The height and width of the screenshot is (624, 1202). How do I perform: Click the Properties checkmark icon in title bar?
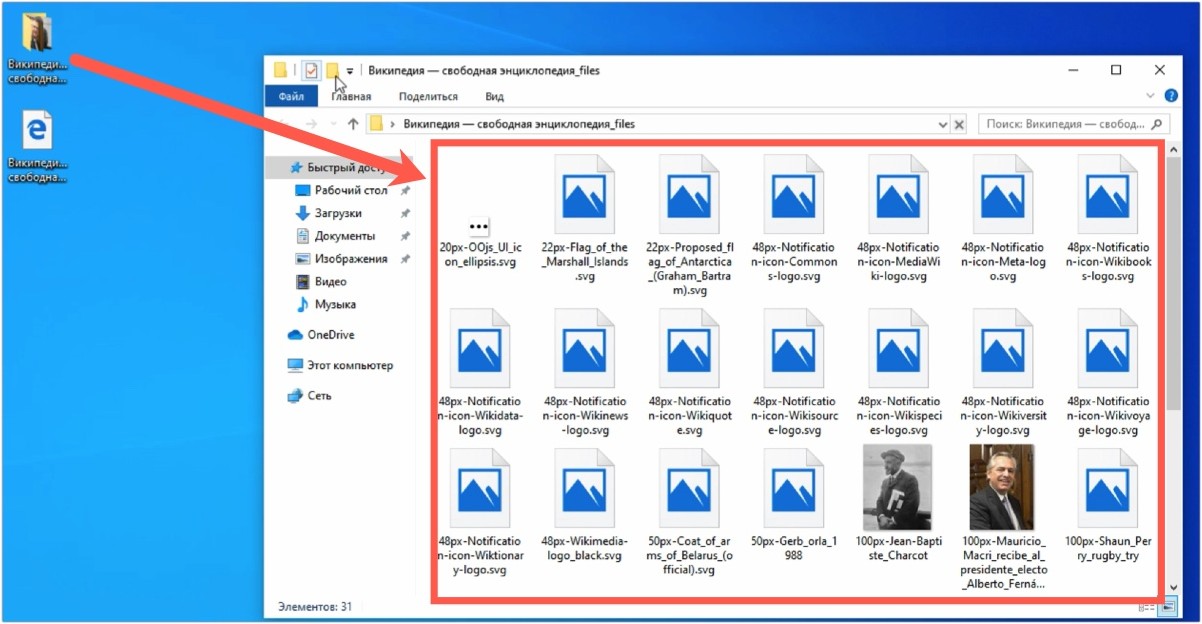point(311,70)
